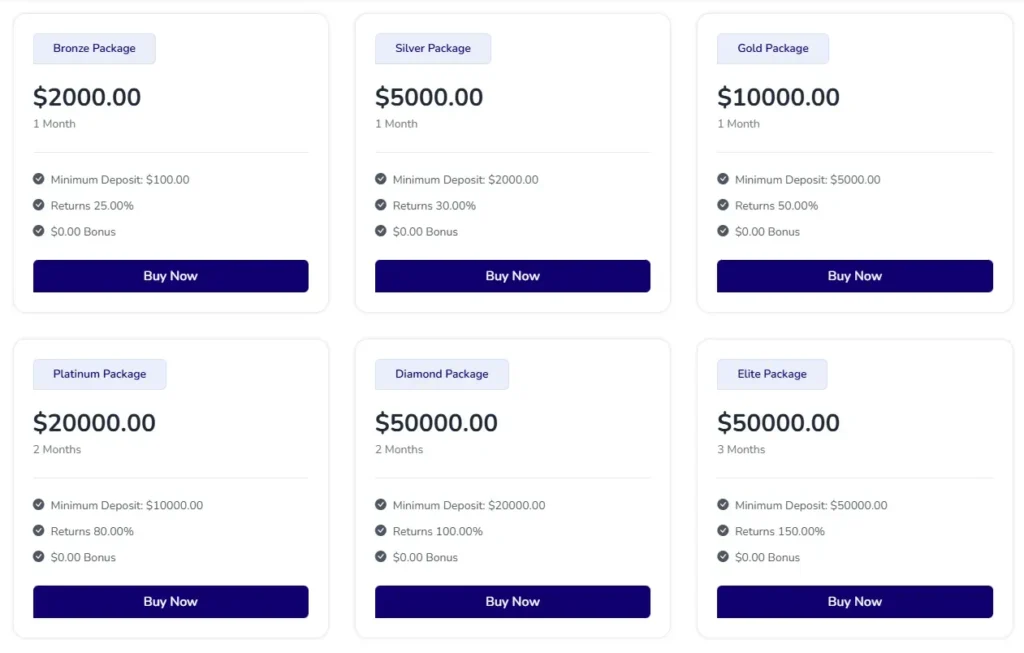
Task: Select Buy Now for Elite Package
Action: tap(854, 602)
